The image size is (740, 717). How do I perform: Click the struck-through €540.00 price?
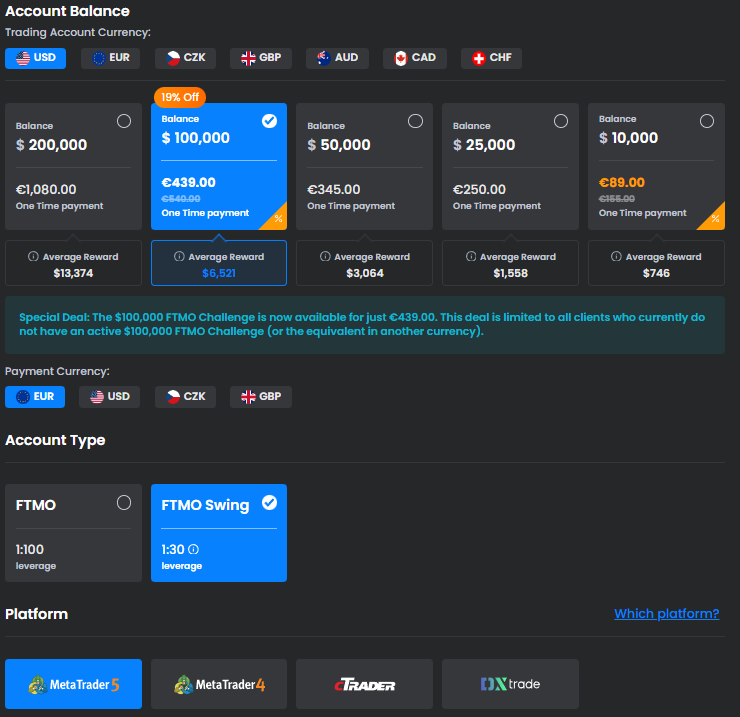pyautogui.click(x=181, y=199)
